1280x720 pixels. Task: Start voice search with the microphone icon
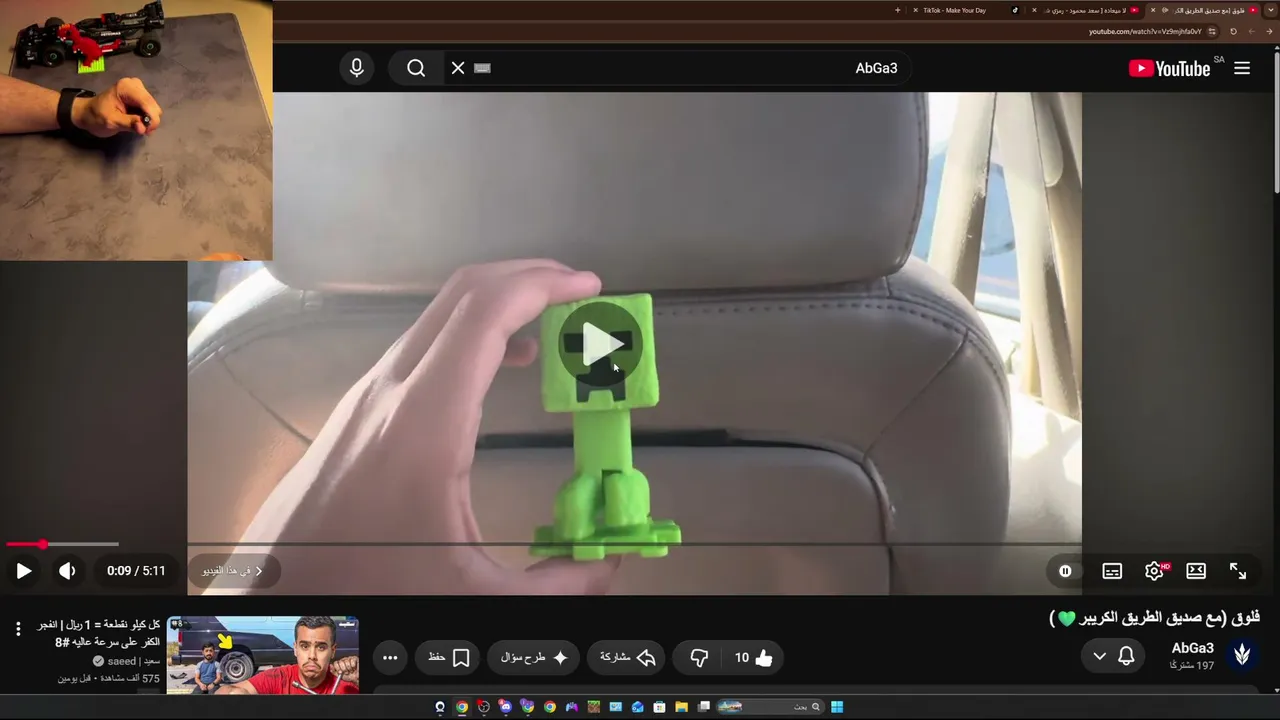tap(357, 68)
